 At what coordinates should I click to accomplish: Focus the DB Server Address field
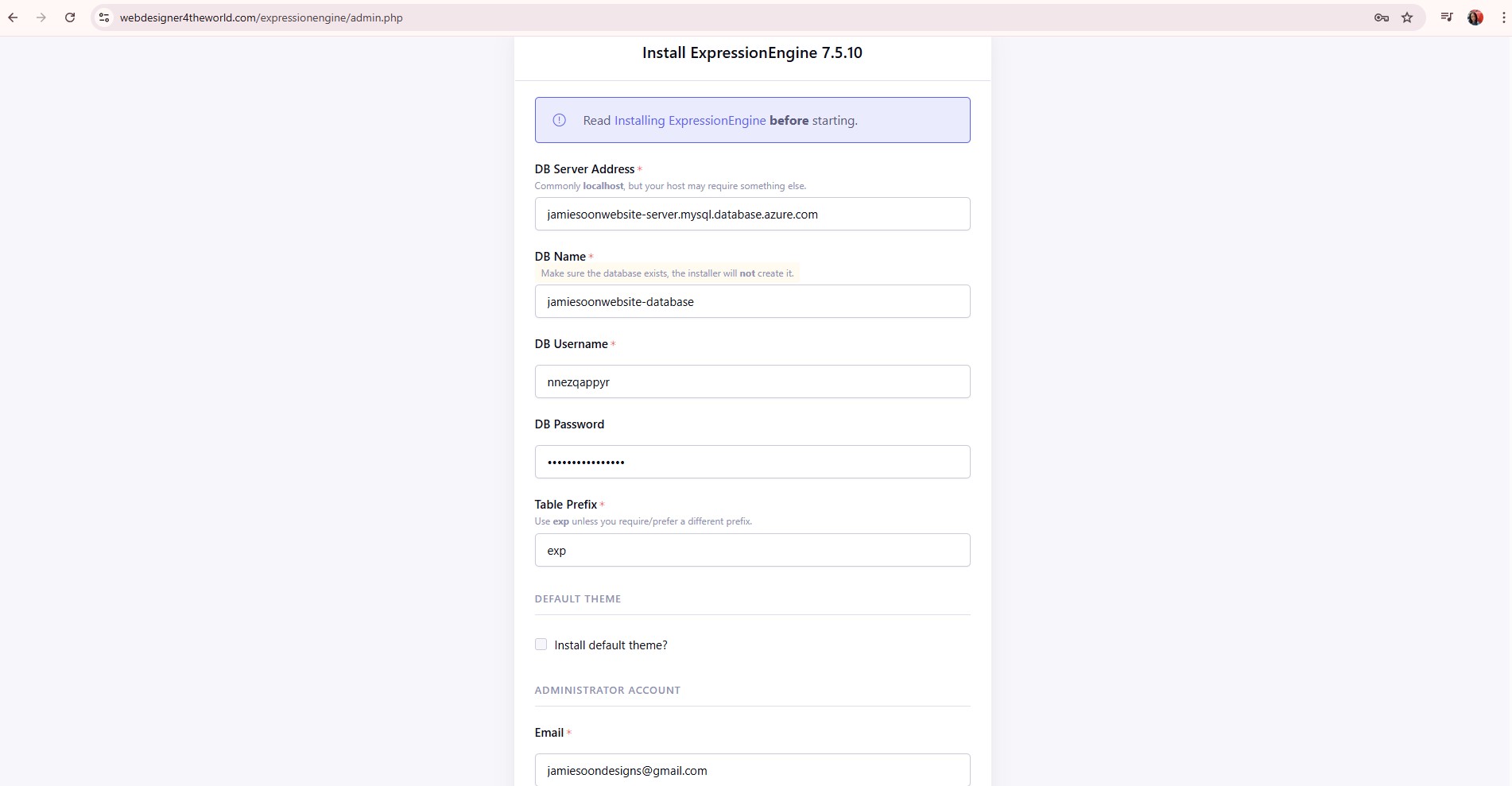752,214
